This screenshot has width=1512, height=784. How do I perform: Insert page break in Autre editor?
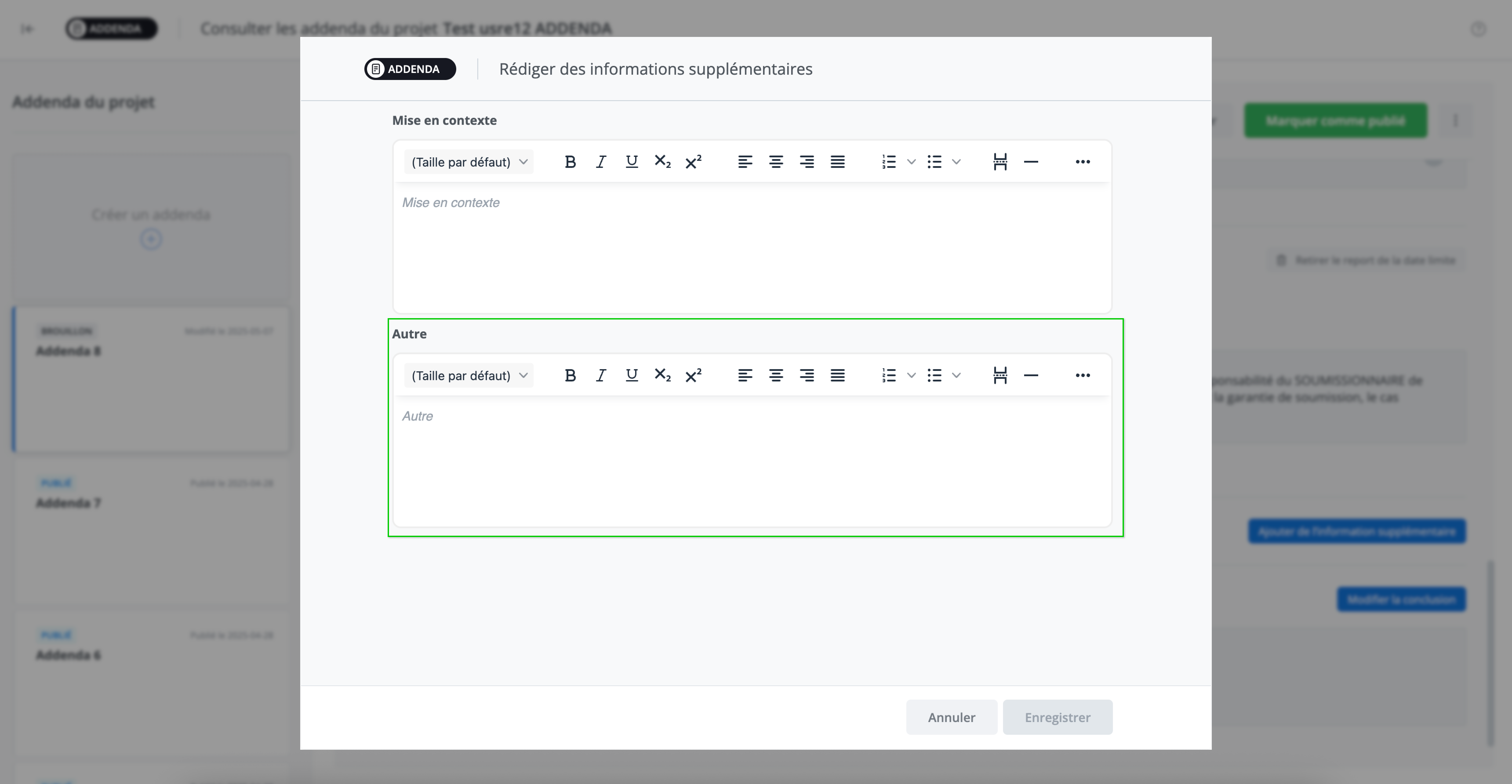(x=1000, y=376)
